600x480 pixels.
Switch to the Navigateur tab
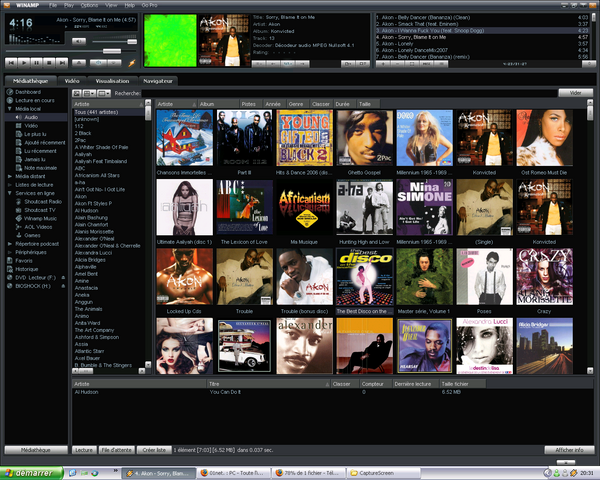pos(158,81)
